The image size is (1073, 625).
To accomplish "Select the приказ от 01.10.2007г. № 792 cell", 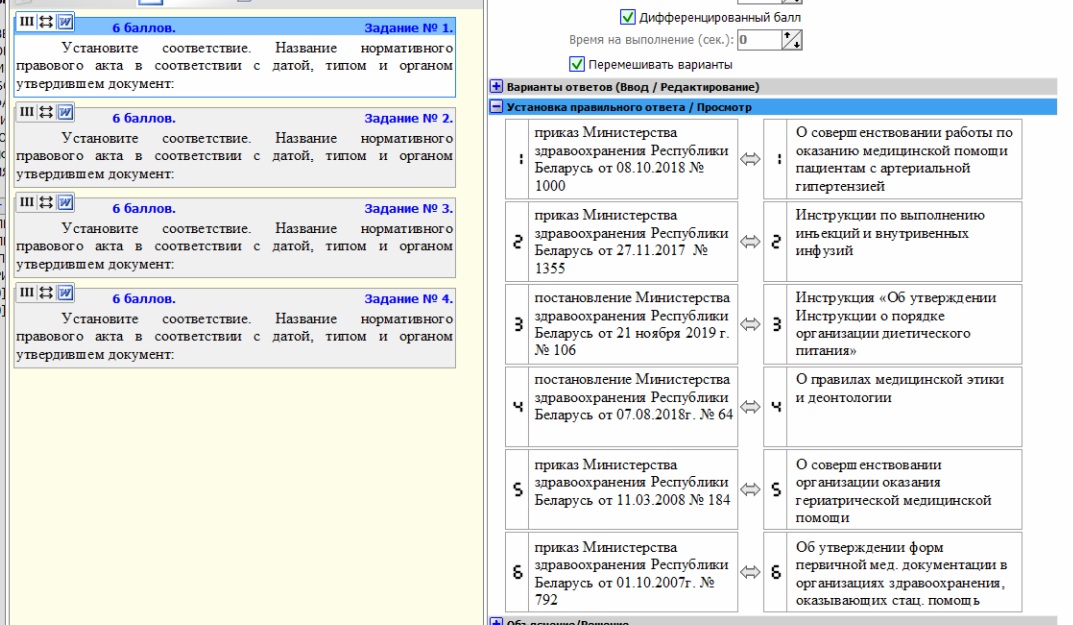I will coord(633,572).
